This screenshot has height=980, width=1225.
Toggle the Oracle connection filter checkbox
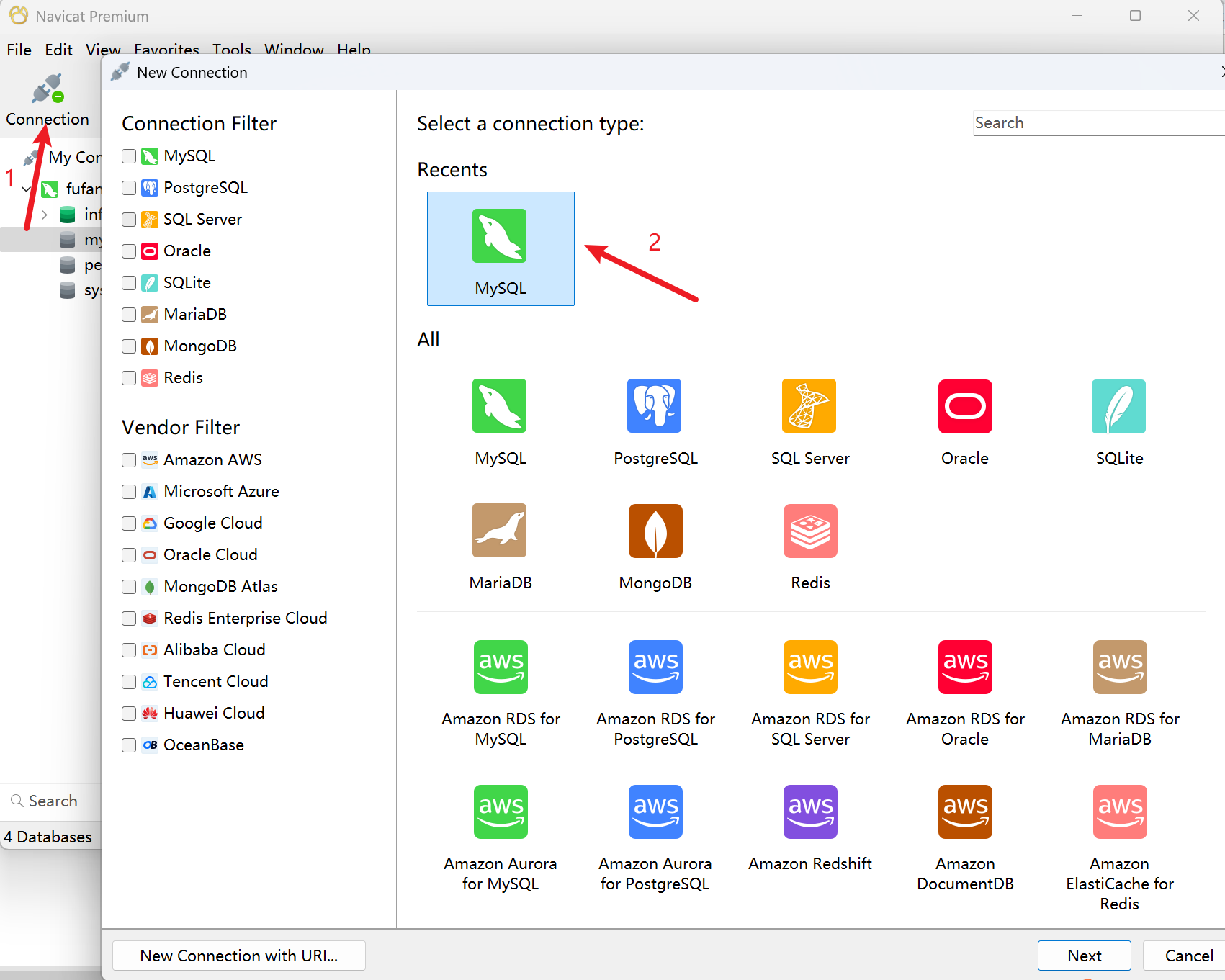129,251
